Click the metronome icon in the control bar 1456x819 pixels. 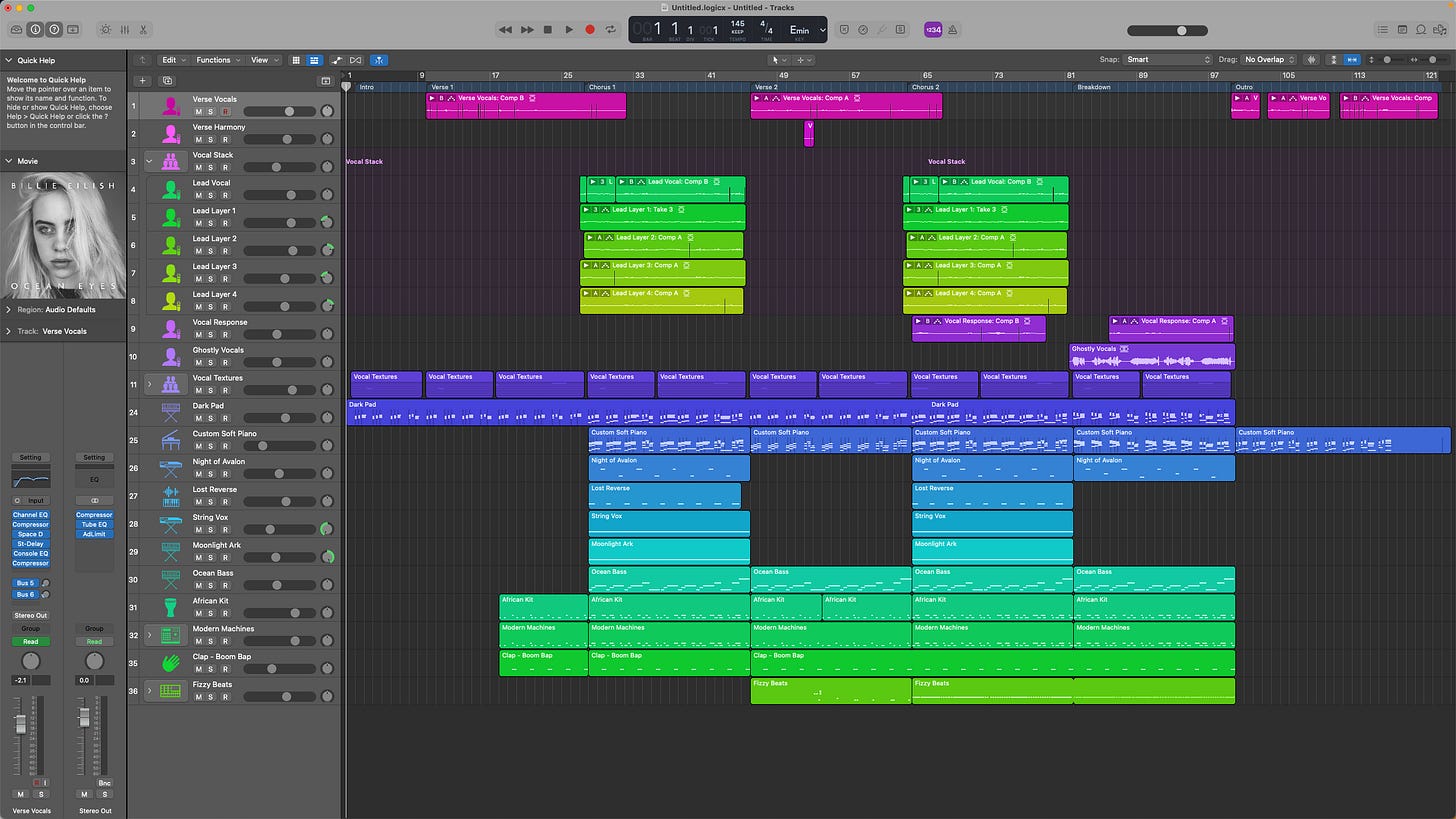pyautogui.click(x=953, y=30)
